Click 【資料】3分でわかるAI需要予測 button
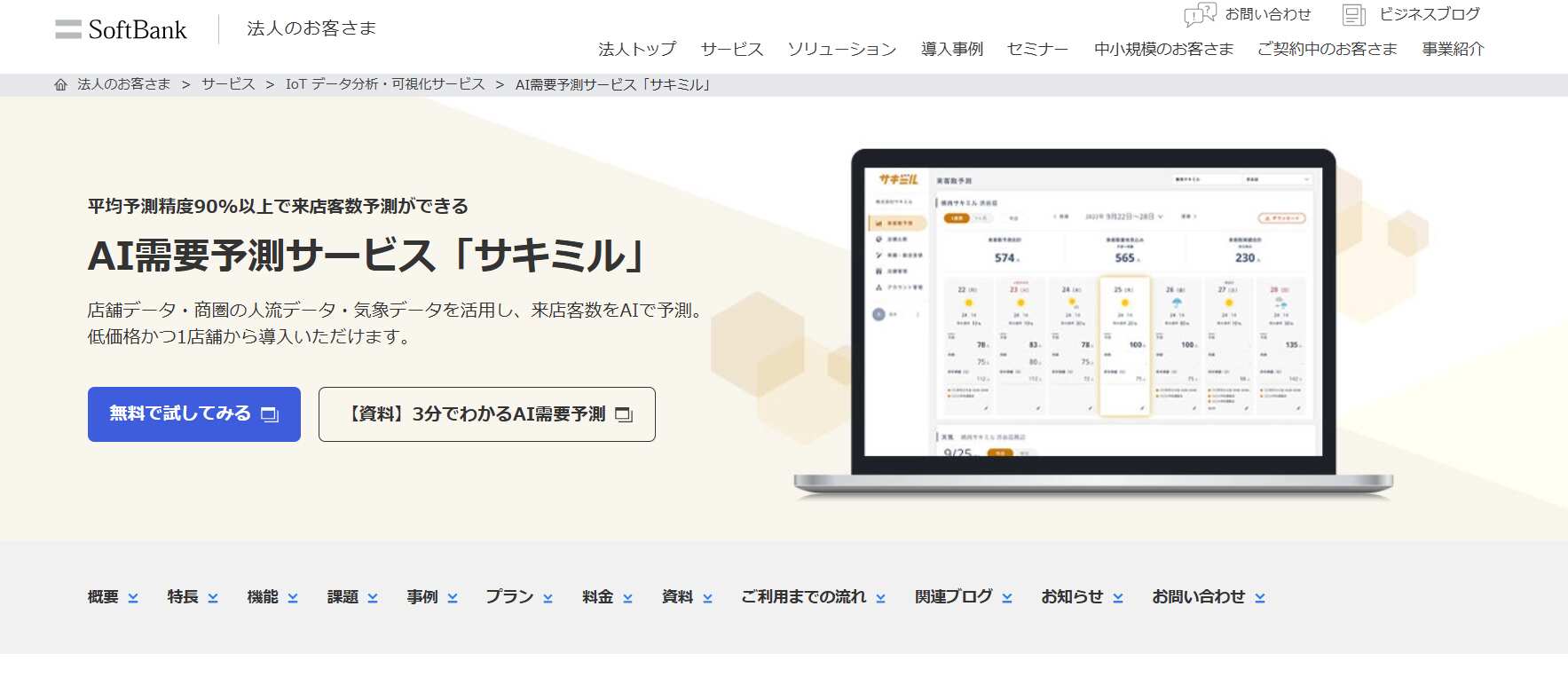 click(x=487, y=414)
